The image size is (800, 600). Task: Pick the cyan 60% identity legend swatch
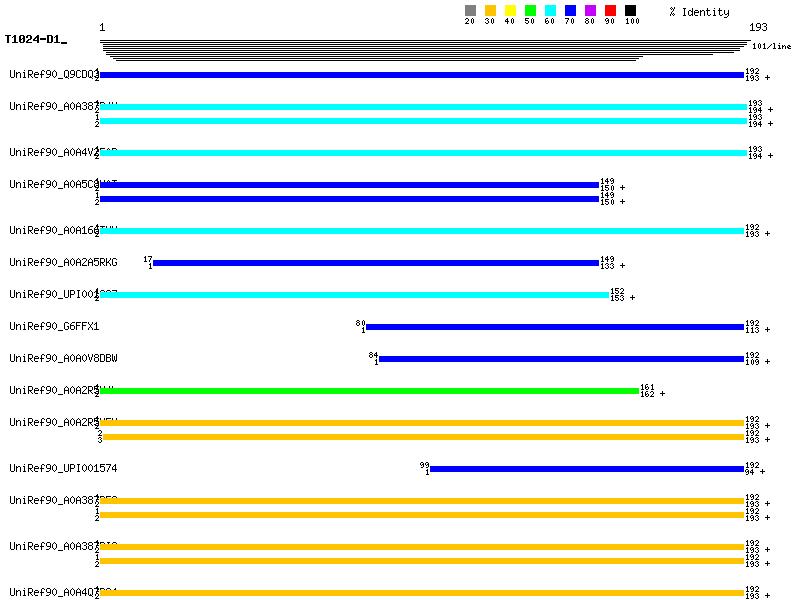550,11
